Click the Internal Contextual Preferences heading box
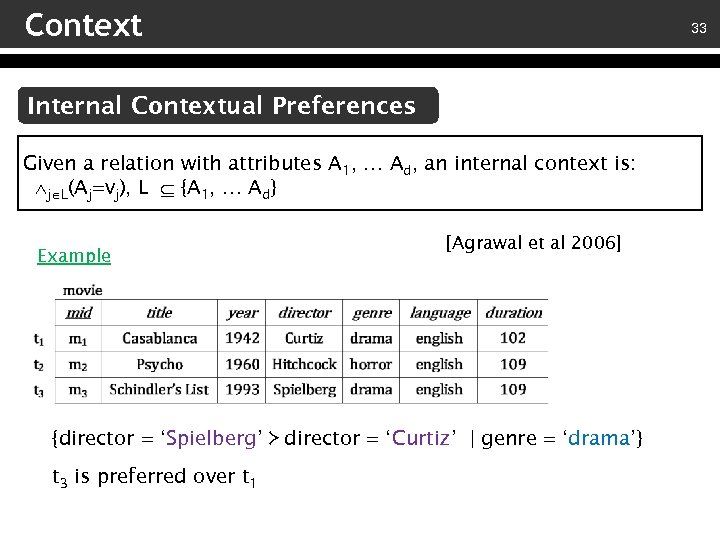 222,106
